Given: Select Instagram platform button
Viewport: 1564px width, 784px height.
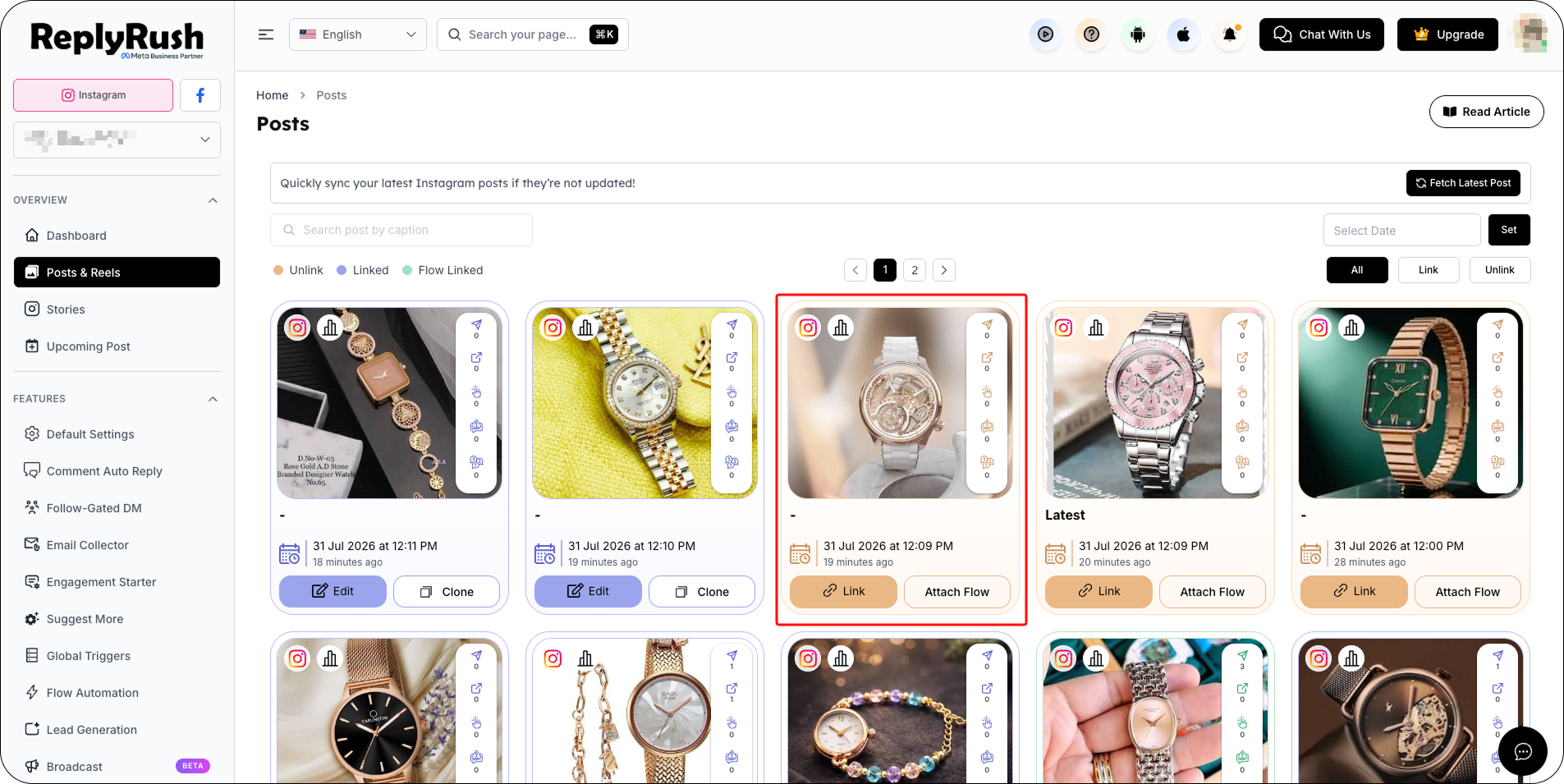Looking at the screenshot, I should click(94, 95).
